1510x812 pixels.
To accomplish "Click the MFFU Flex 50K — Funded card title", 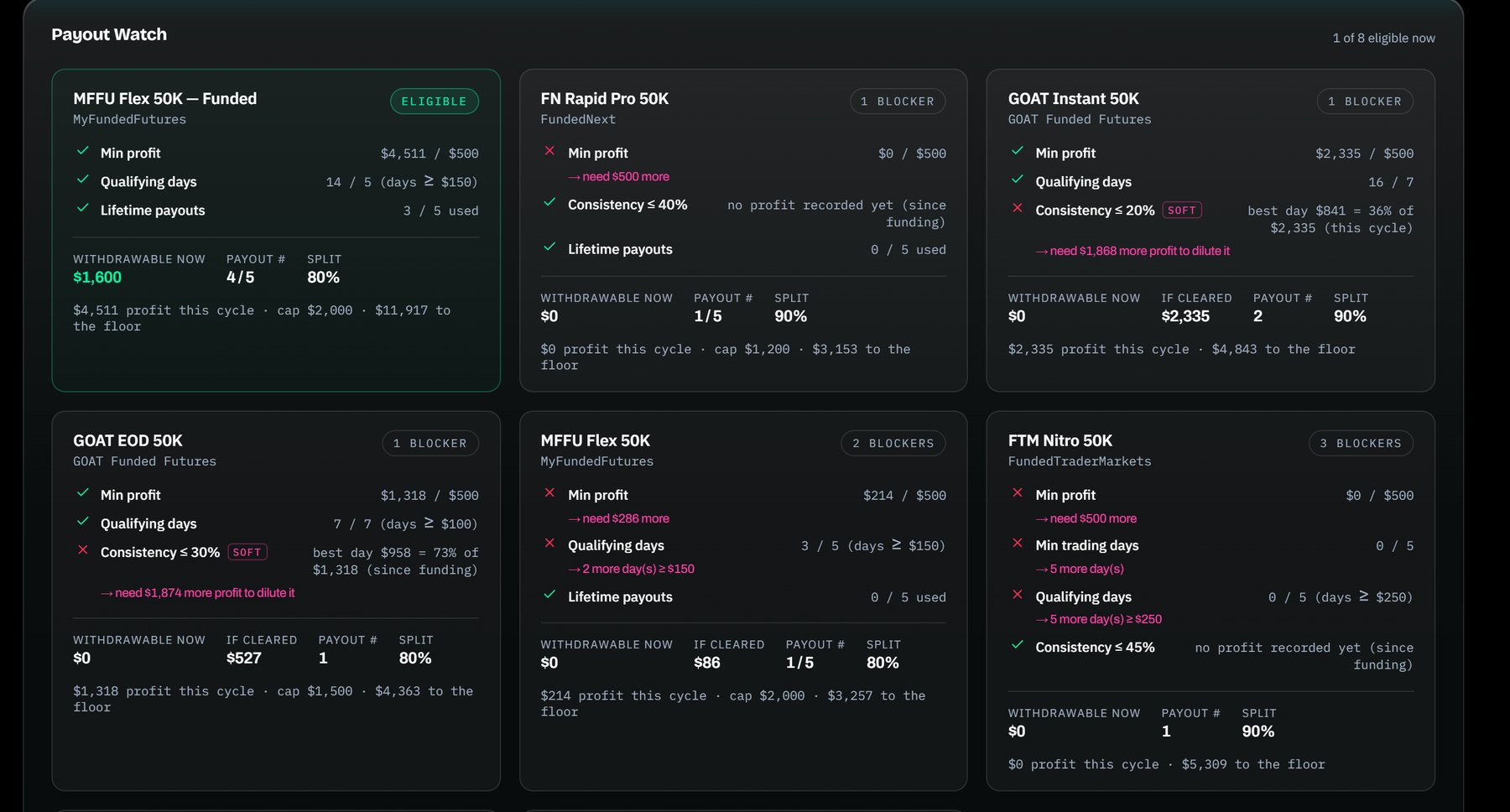I will click(165, 99).
